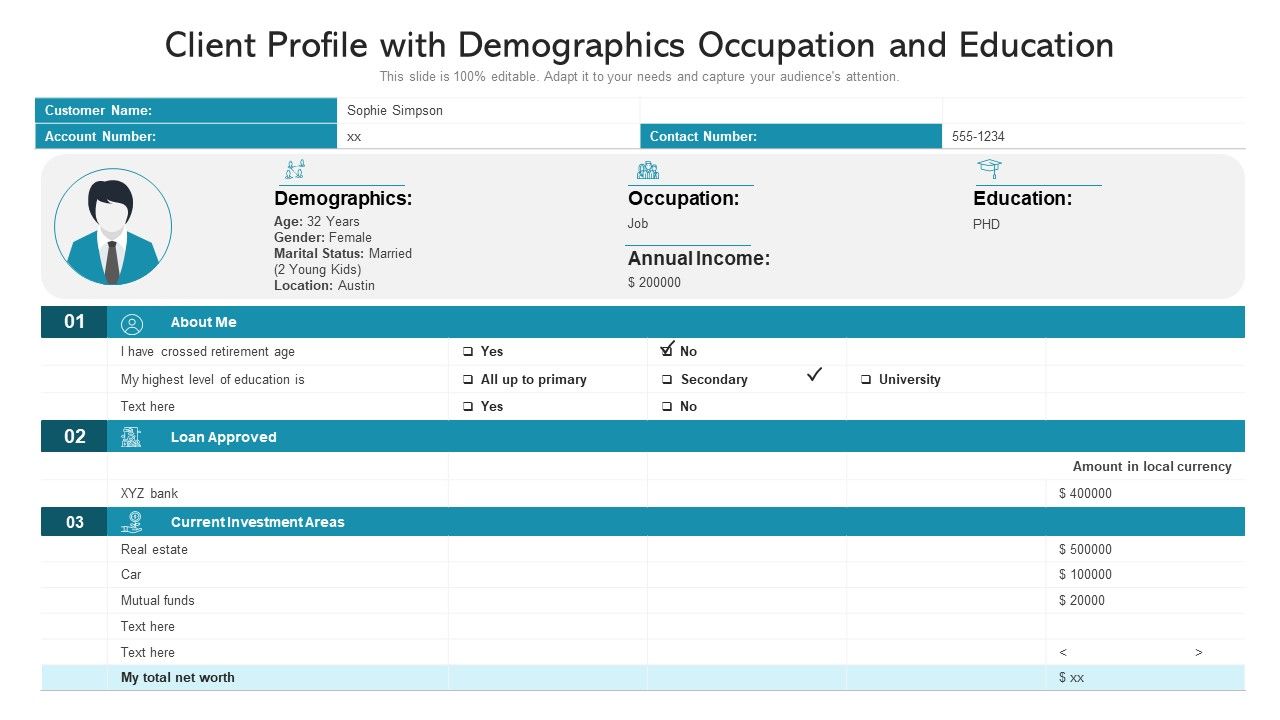Click the Current Investment Areas icon
The image size is (1280, 720).
point(131,522)
